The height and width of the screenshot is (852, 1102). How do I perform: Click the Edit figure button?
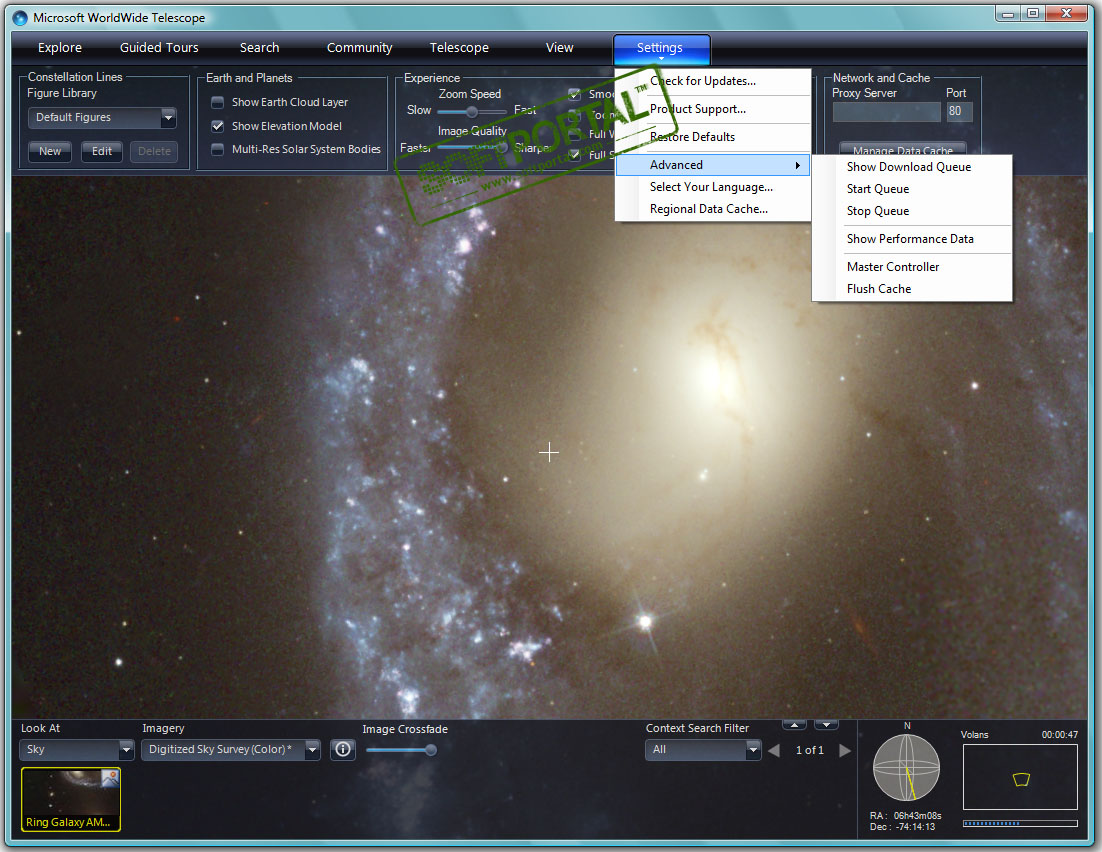tap(102, 151)
